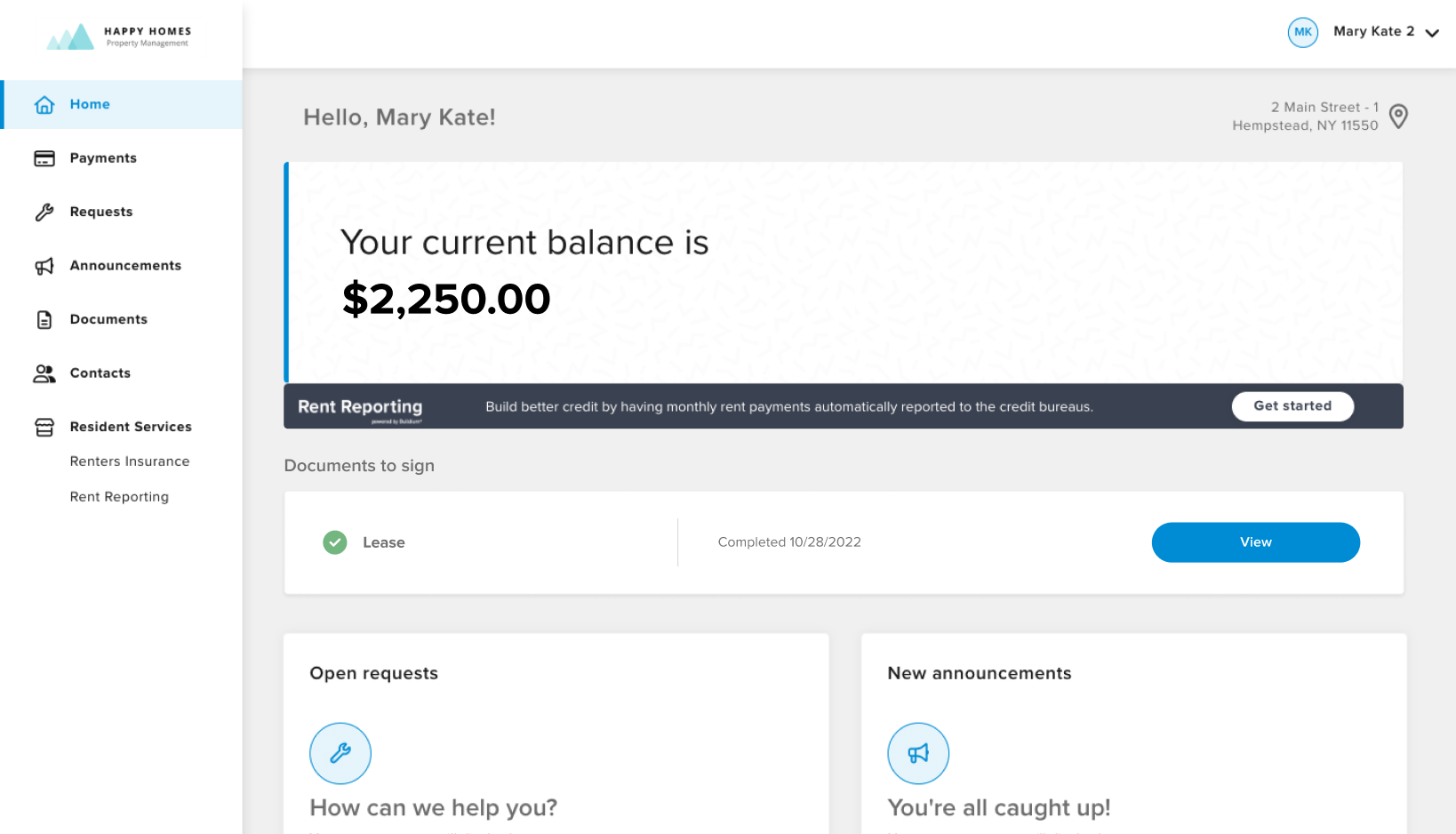Viewport: 1456px width, 834px height.
Task: Click the Happy Homes logo
Action: [x=119, y=36]
